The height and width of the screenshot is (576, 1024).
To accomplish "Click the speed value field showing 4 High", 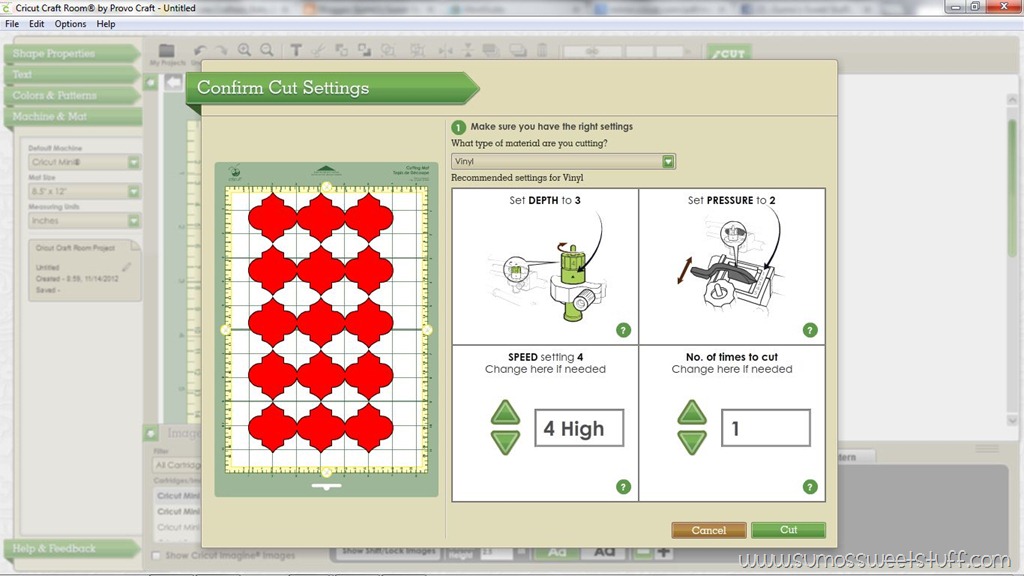I will point(579,428).
